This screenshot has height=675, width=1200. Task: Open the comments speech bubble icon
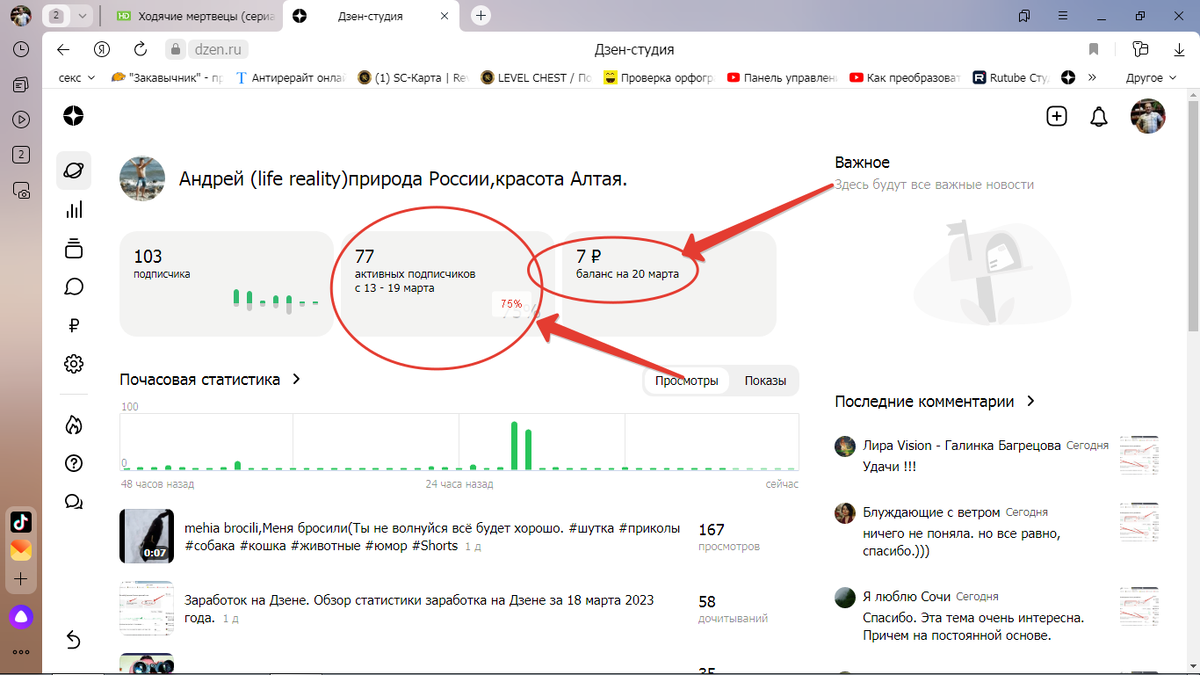click(74, 286)
